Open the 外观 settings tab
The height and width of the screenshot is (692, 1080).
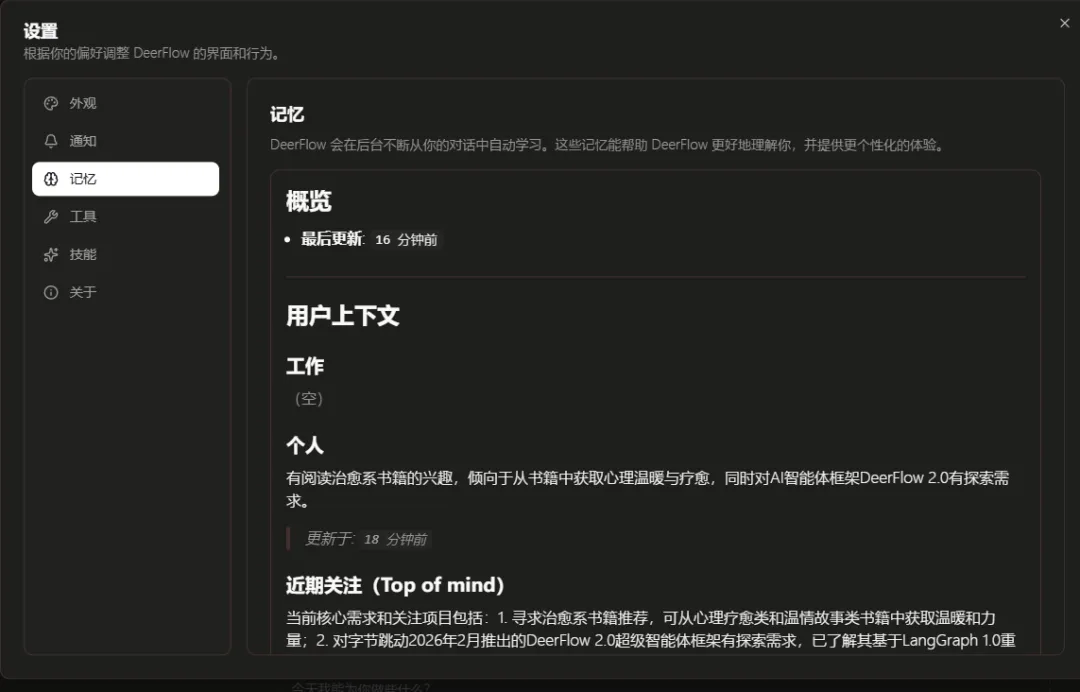(125, 103)
